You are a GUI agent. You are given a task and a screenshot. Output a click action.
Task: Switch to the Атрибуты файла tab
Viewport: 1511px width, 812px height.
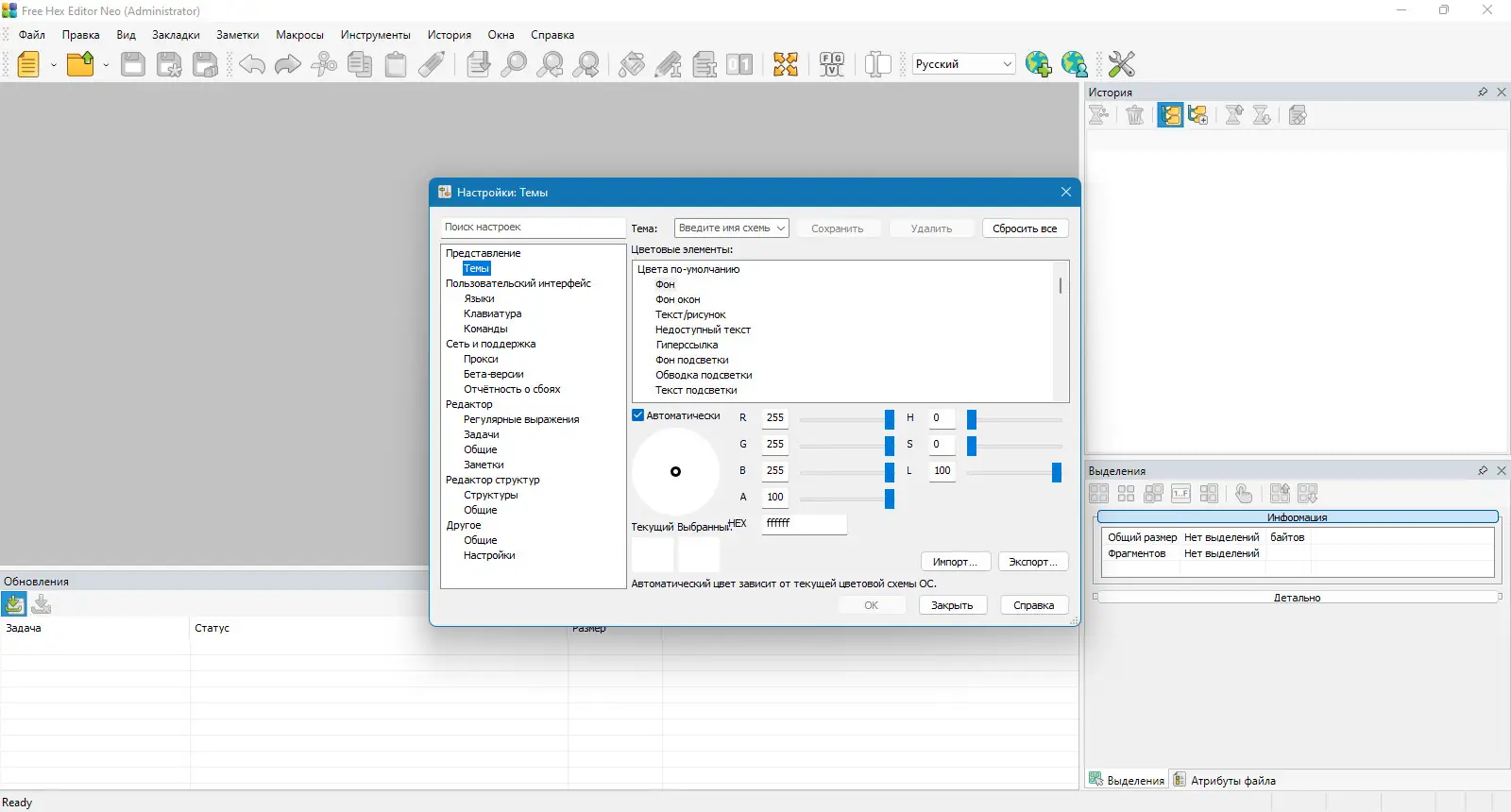(1224, 781)
